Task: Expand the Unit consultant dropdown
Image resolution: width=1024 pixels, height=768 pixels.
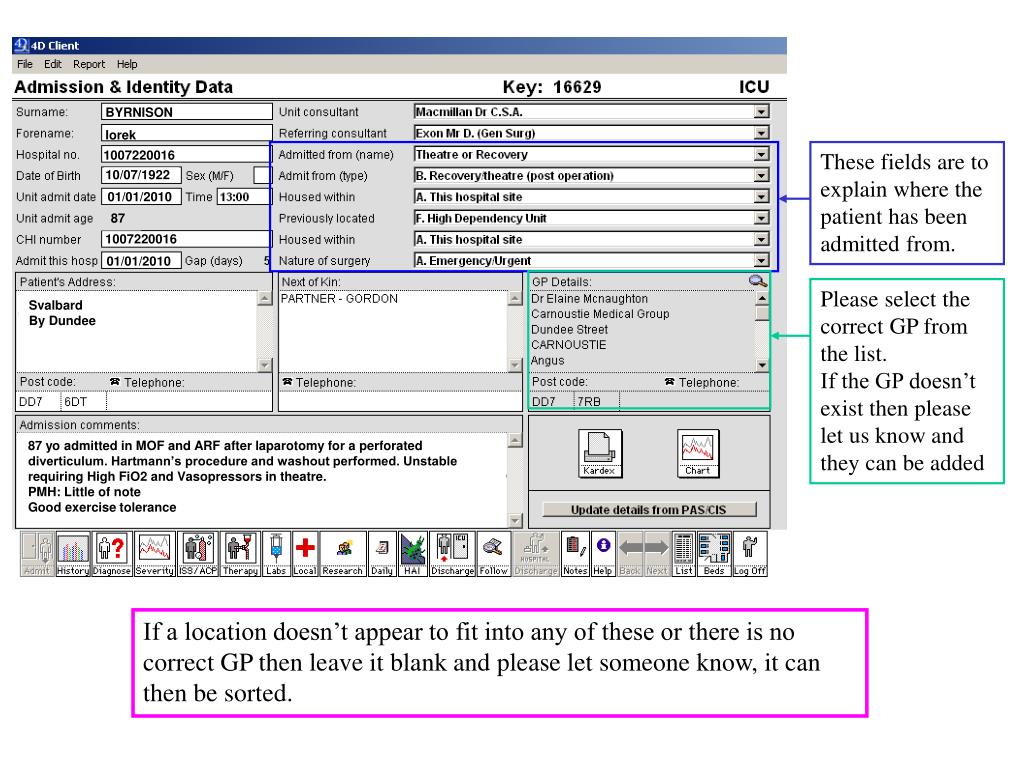Action: pos(761,112)
